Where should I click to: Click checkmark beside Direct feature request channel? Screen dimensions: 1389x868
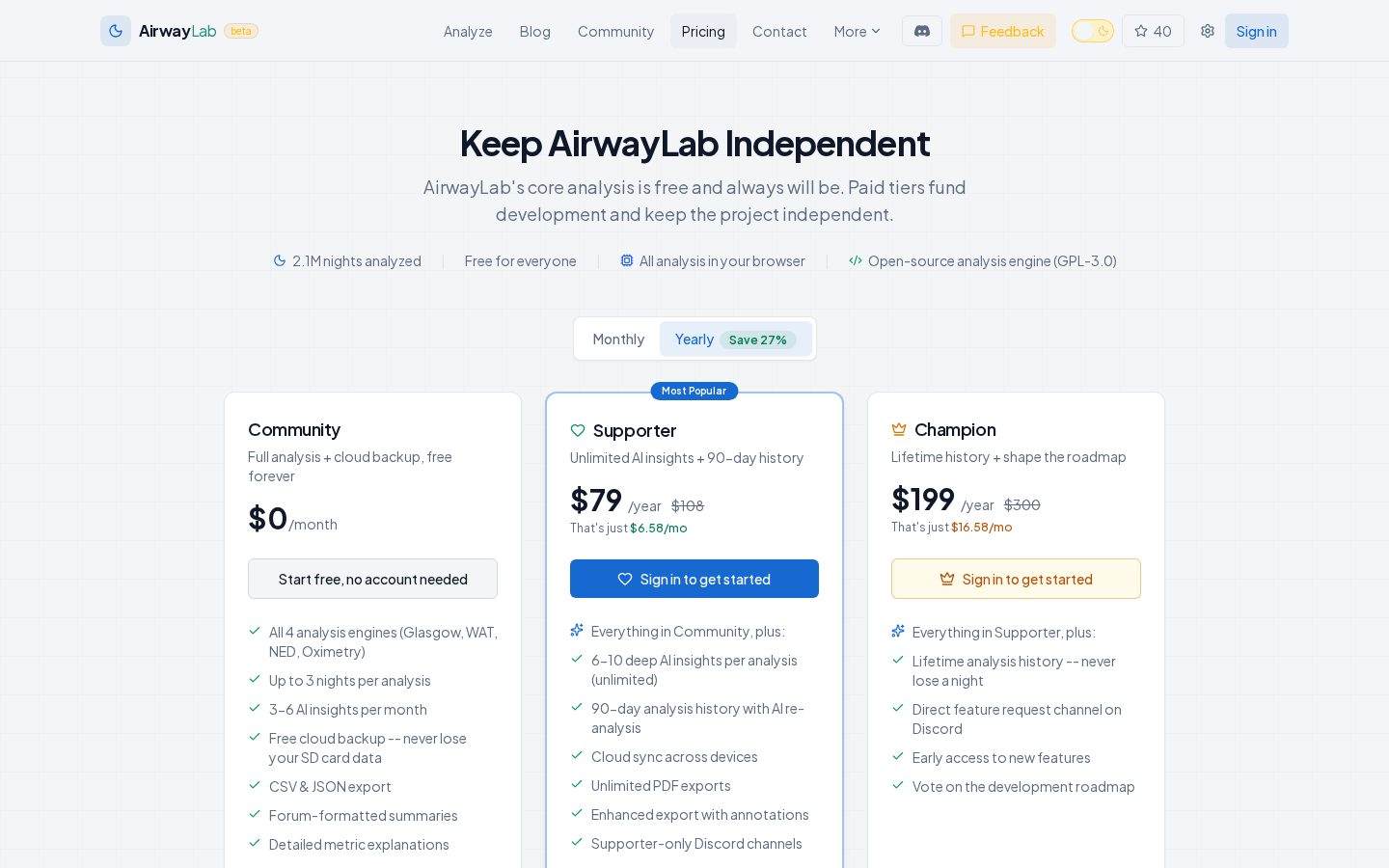coord(898,708)
